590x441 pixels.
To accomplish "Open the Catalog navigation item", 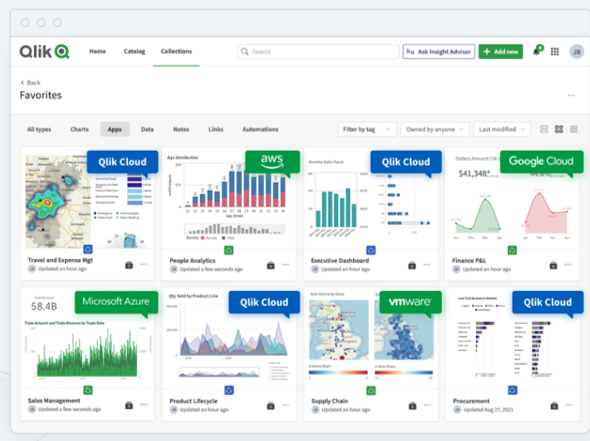I will coord(134,52).
